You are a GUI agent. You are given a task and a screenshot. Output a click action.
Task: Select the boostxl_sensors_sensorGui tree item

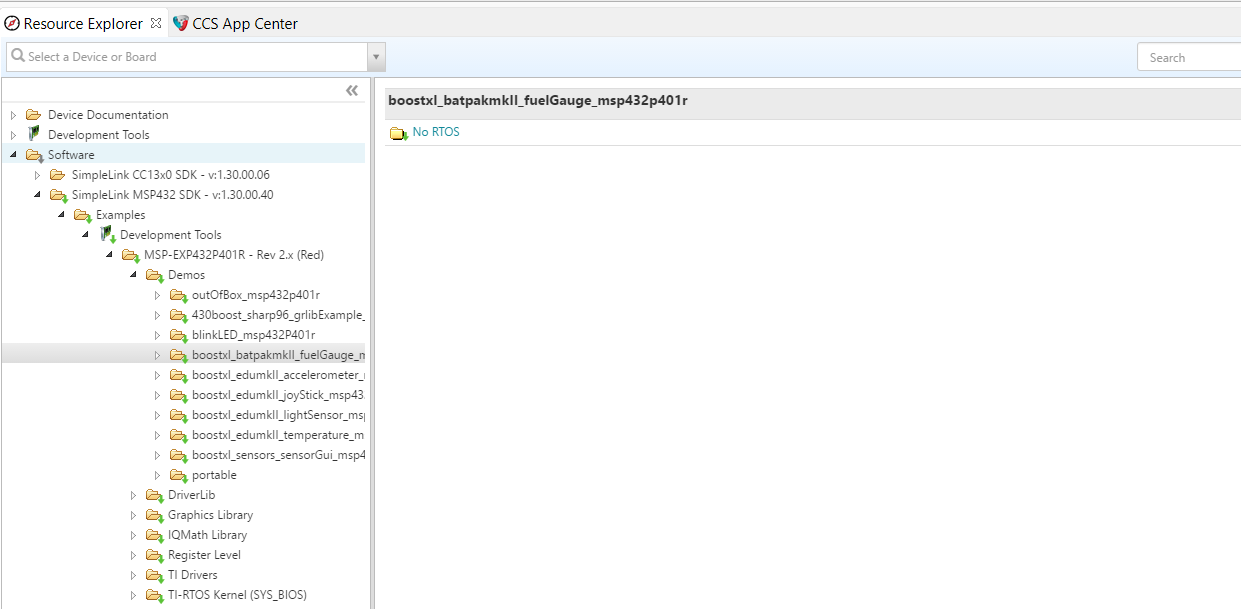pyautogui.click(x=278, y=455)
